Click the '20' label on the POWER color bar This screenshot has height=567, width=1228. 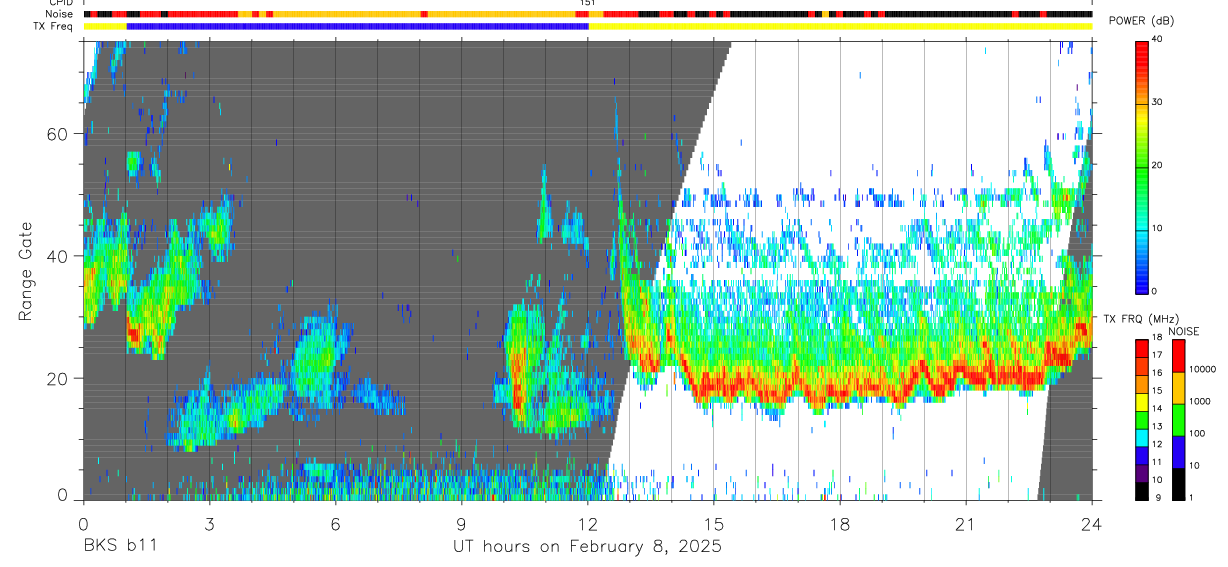click(1157, 166)
